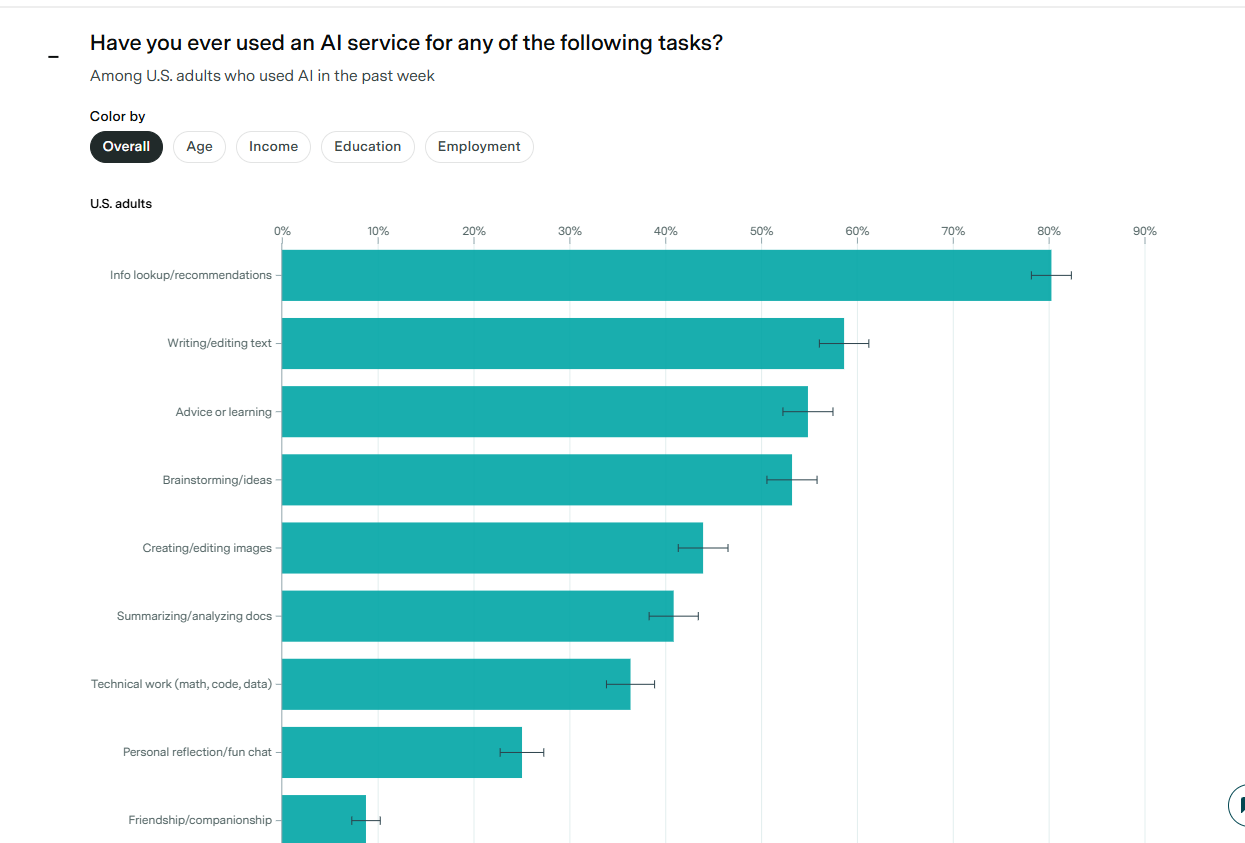Click the Technical work (math, code, data) label

pos(181,684)
